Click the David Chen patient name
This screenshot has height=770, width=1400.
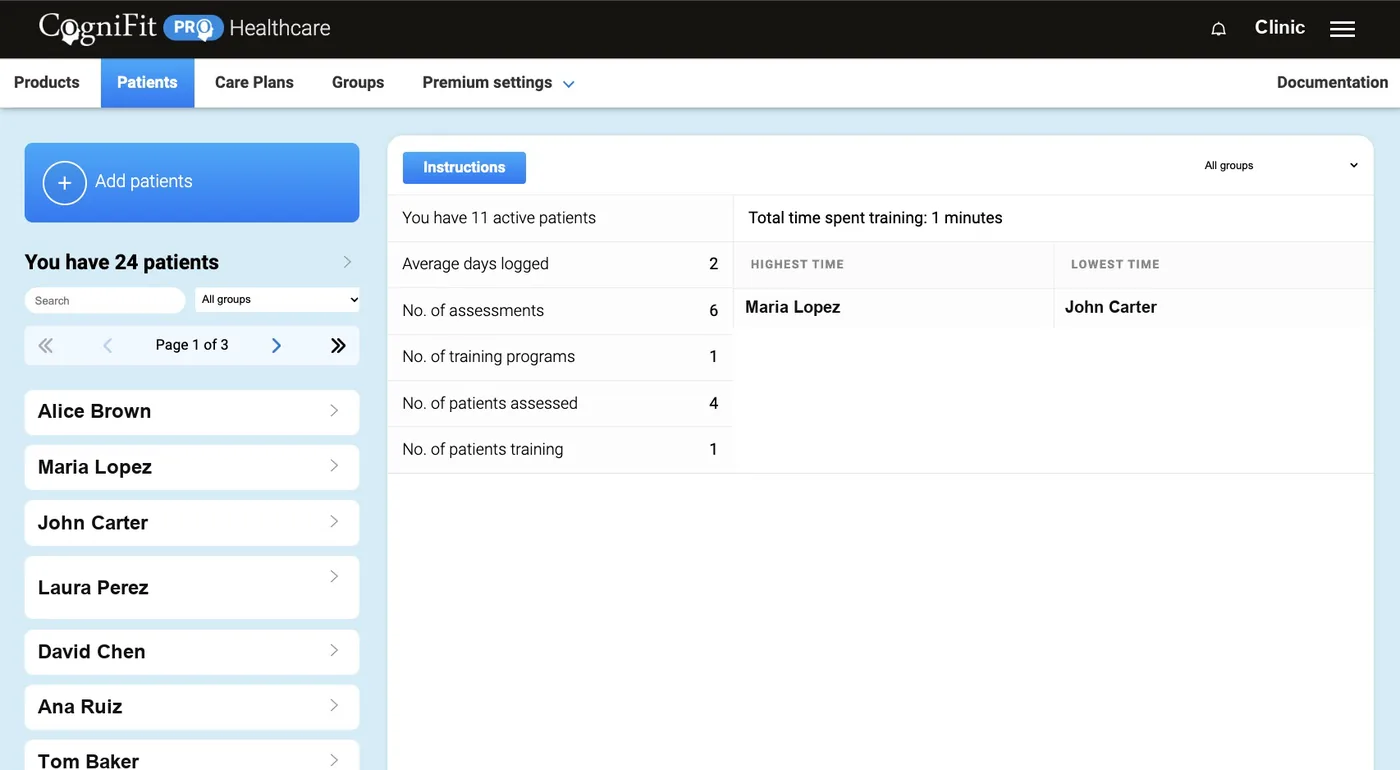[92, 652]
